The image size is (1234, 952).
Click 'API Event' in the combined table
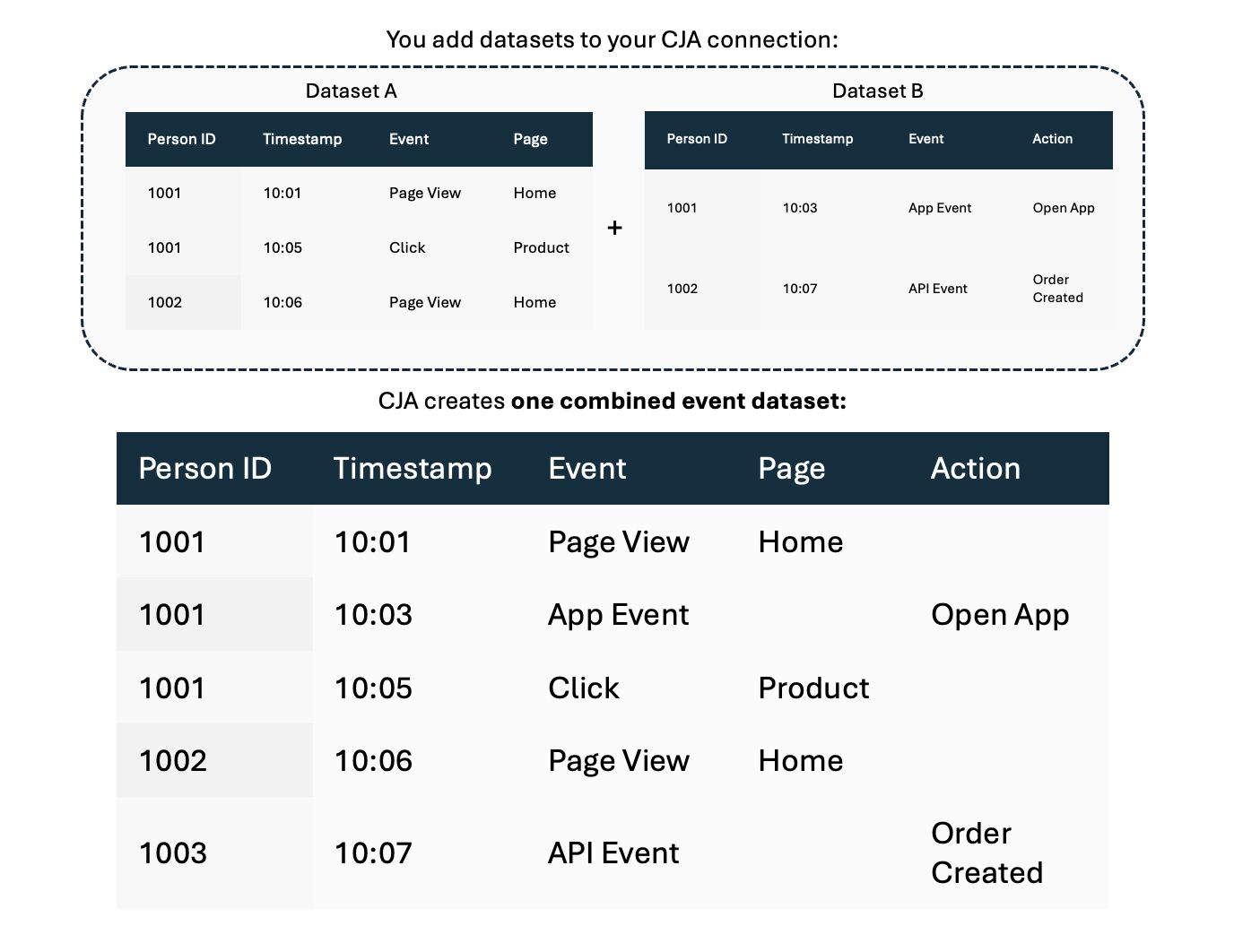coord(613,852)
